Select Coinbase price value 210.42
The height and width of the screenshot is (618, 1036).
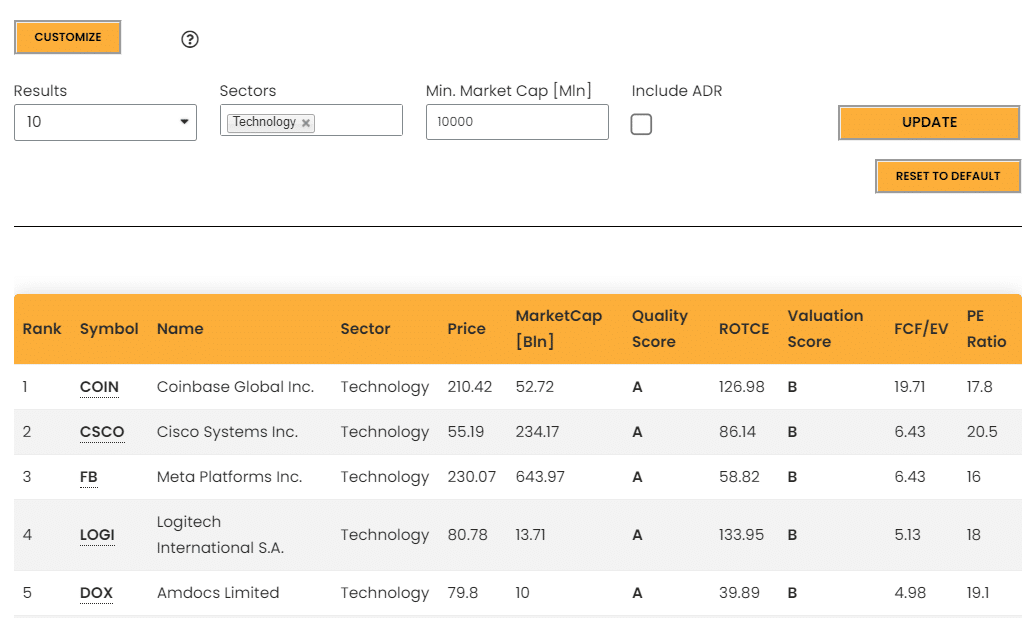coord(470,387)
